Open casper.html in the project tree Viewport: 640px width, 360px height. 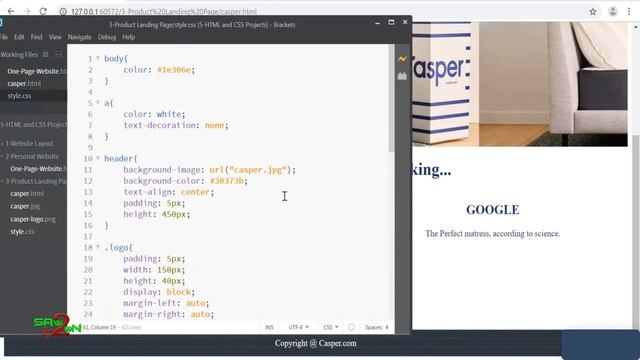[27, 194]
